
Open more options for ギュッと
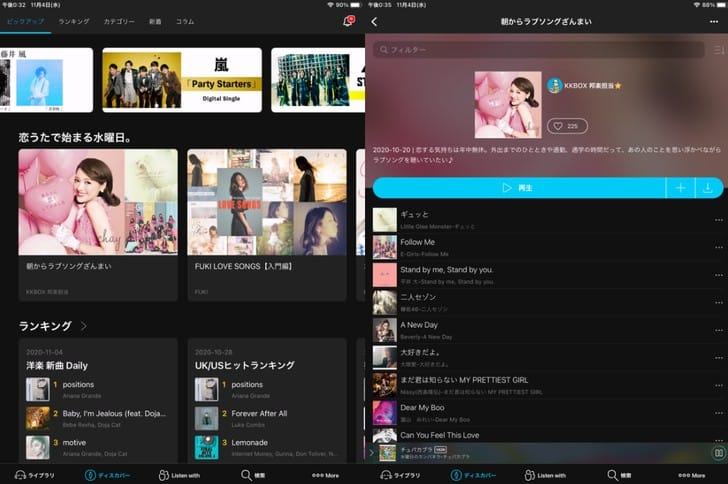click(718, 220)
